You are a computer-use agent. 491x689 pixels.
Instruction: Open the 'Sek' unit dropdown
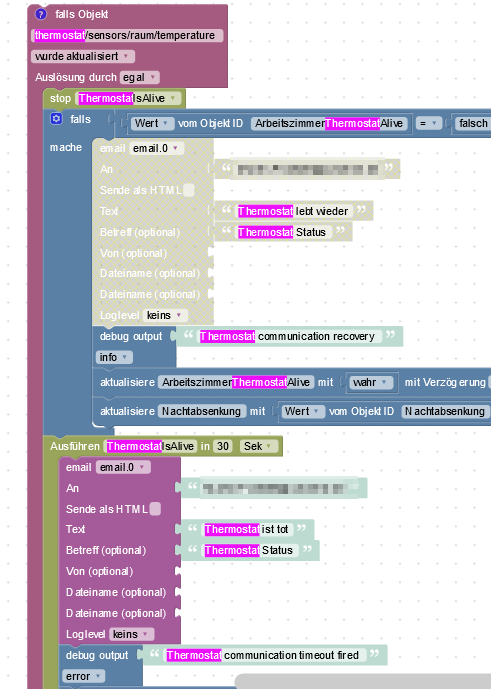[x=258, y=446]
